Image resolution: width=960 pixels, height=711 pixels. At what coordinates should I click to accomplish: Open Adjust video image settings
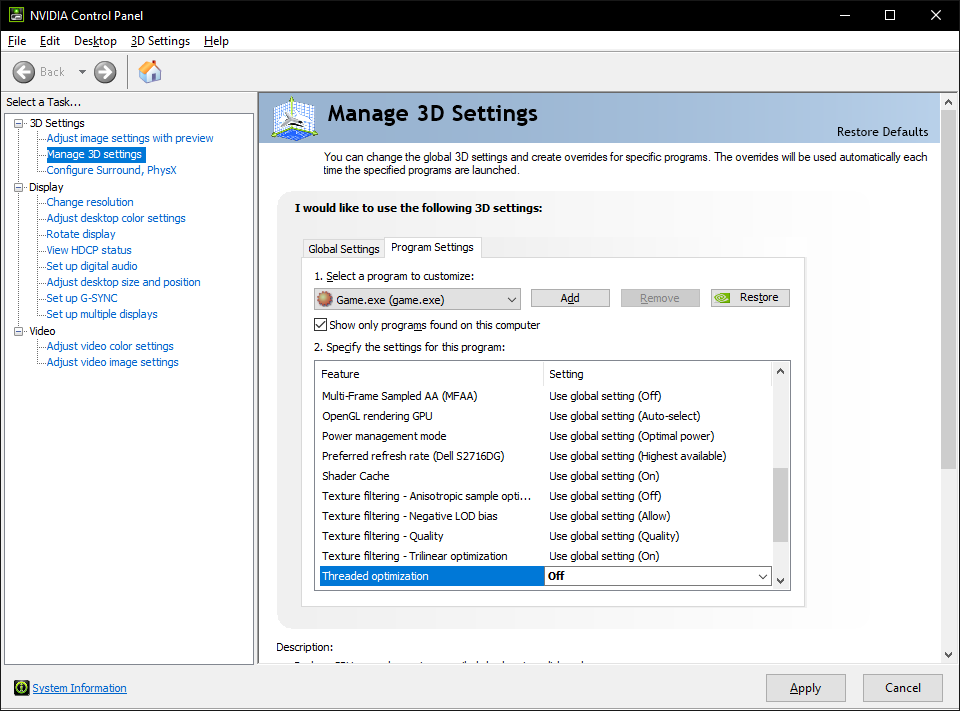113,362
